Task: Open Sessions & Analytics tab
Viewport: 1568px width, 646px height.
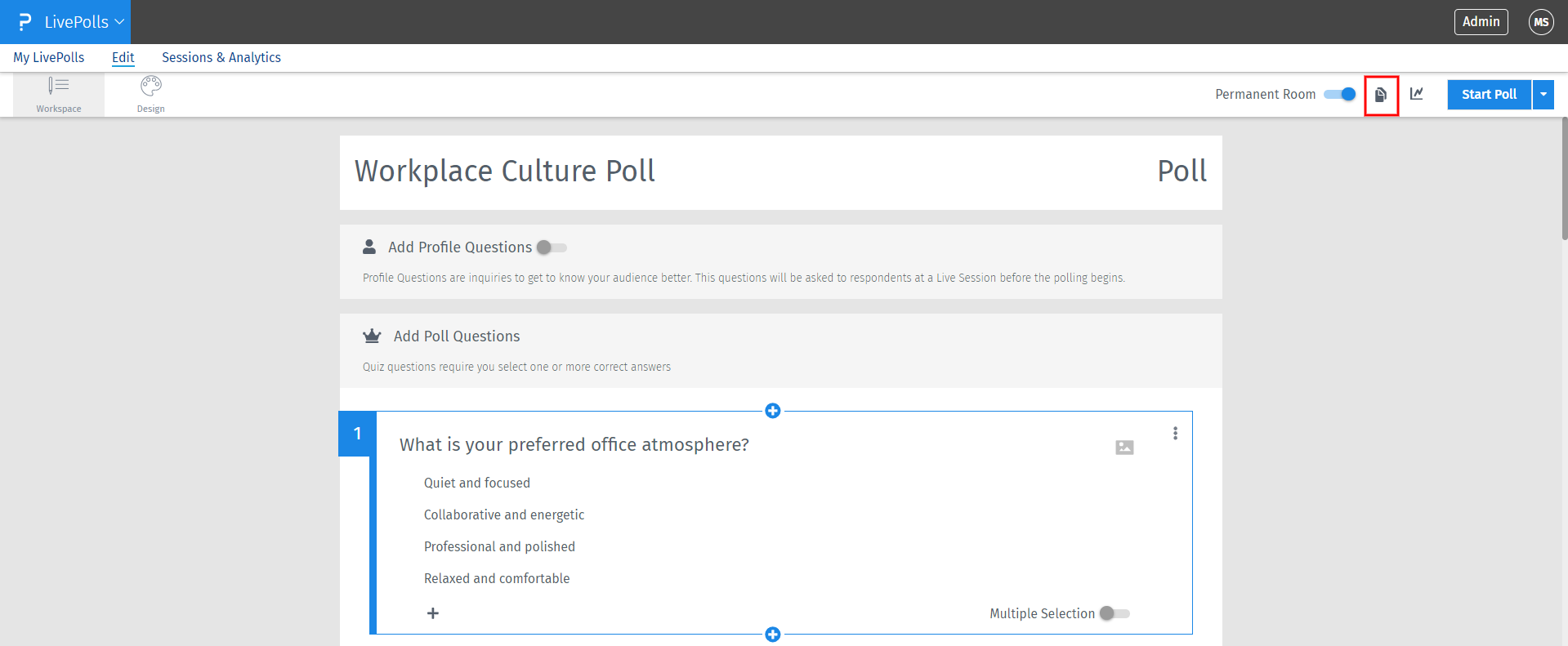Action: click(221, 57)
